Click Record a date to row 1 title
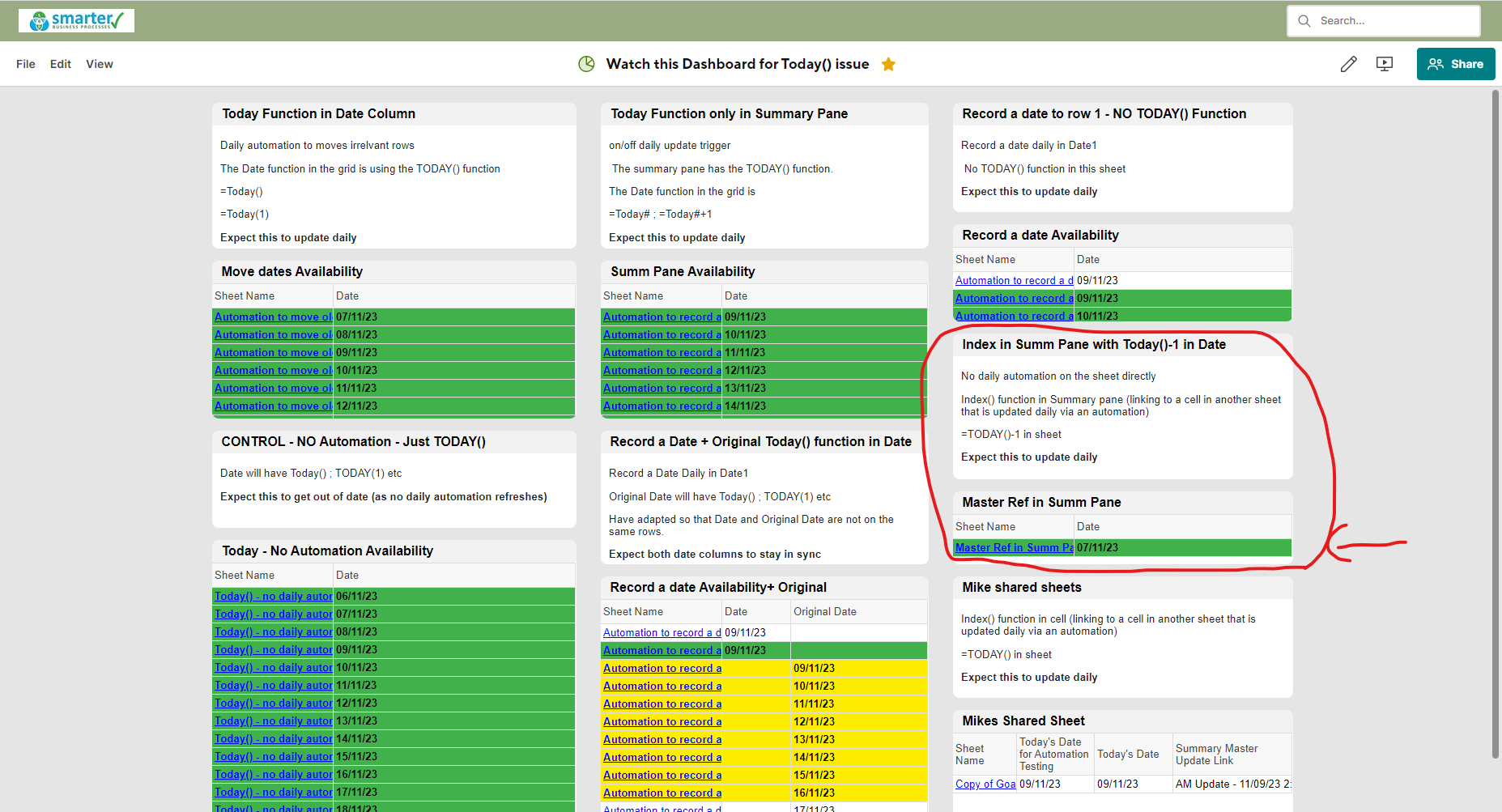This screenshot has height=812, width=1502. 1104,114
